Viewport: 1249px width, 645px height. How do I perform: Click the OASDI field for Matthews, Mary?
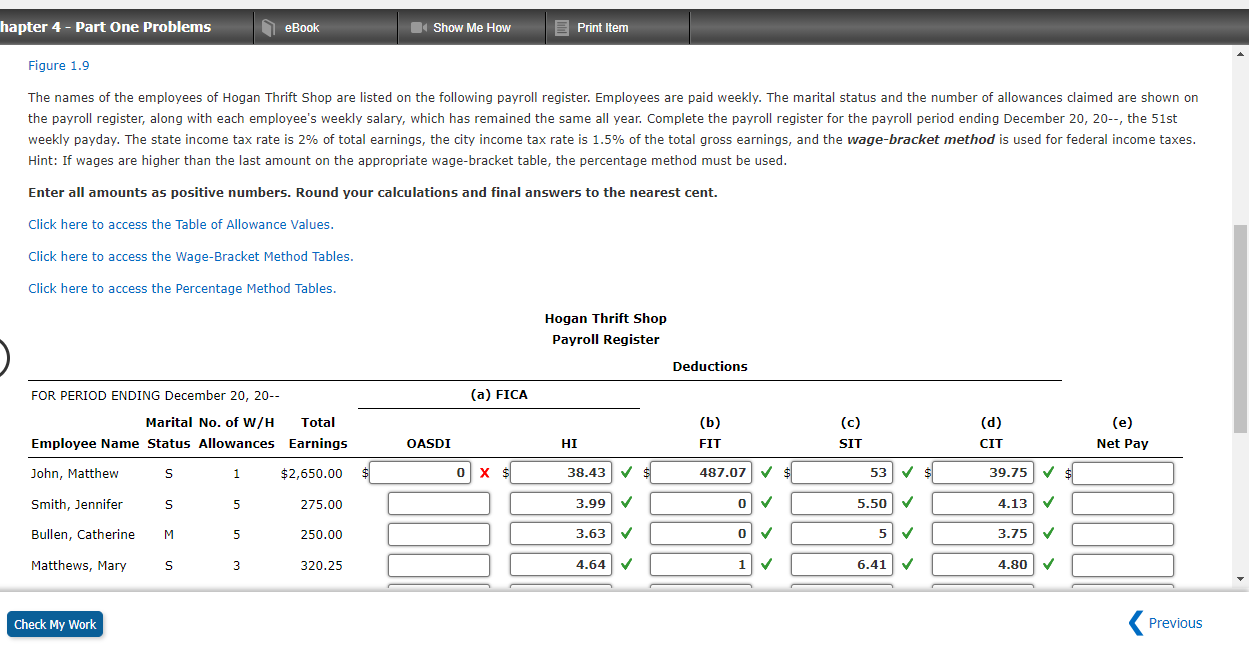[439, 565]
